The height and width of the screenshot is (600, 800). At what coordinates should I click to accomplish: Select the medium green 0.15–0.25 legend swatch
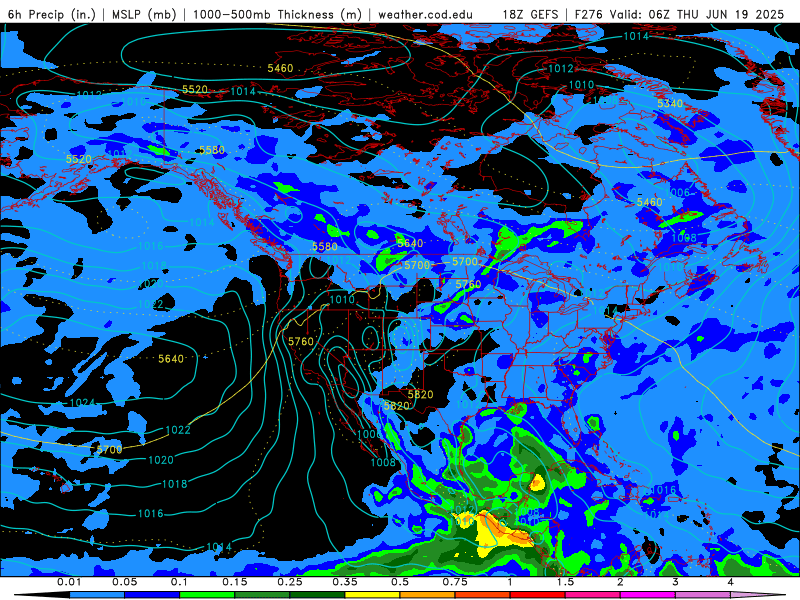tap(262, 595)
